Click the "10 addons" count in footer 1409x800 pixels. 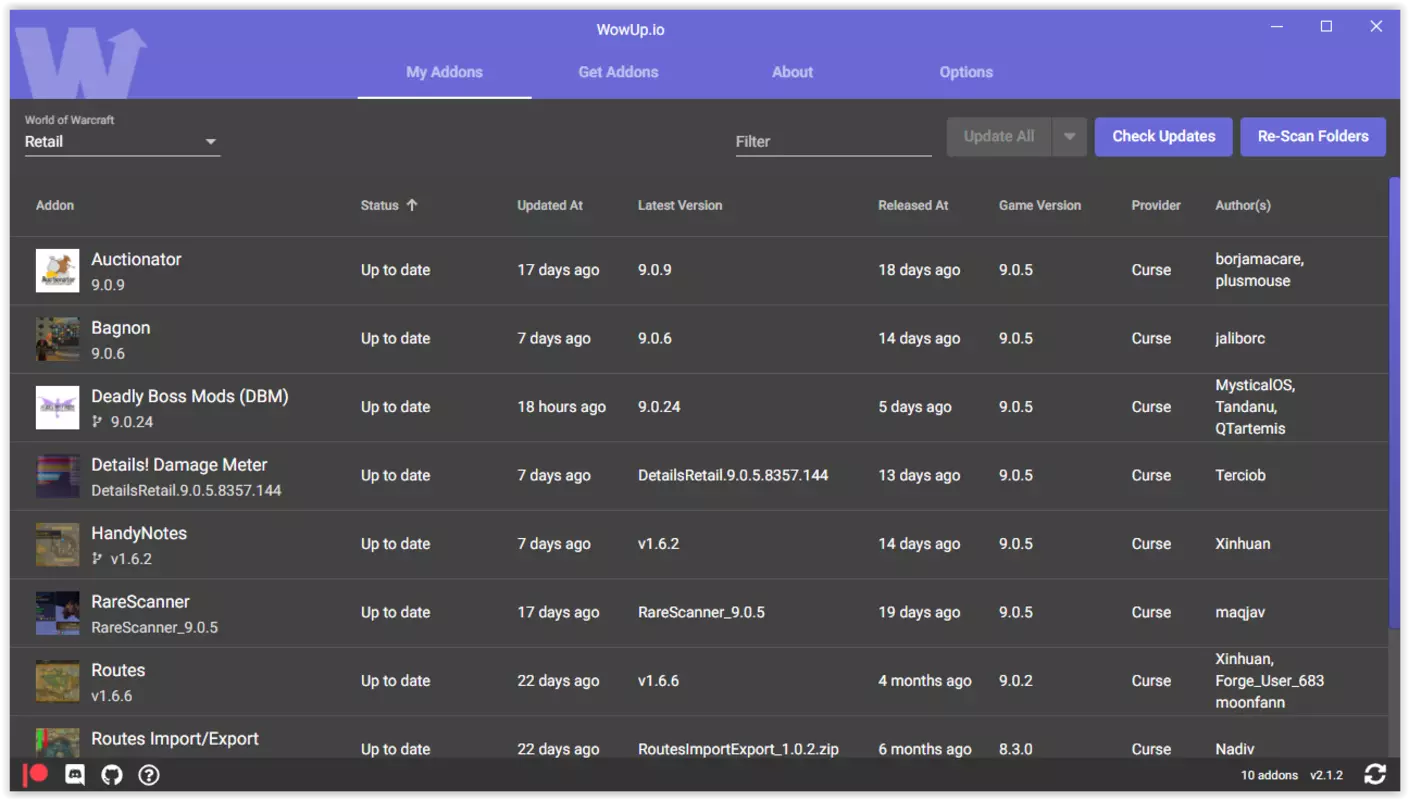pos(1269,775)
